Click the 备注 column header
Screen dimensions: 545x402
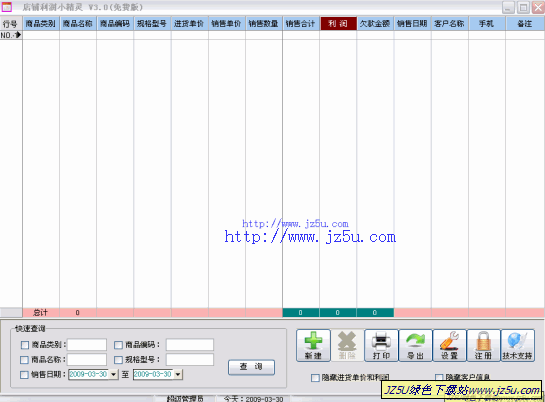[525, 24]
